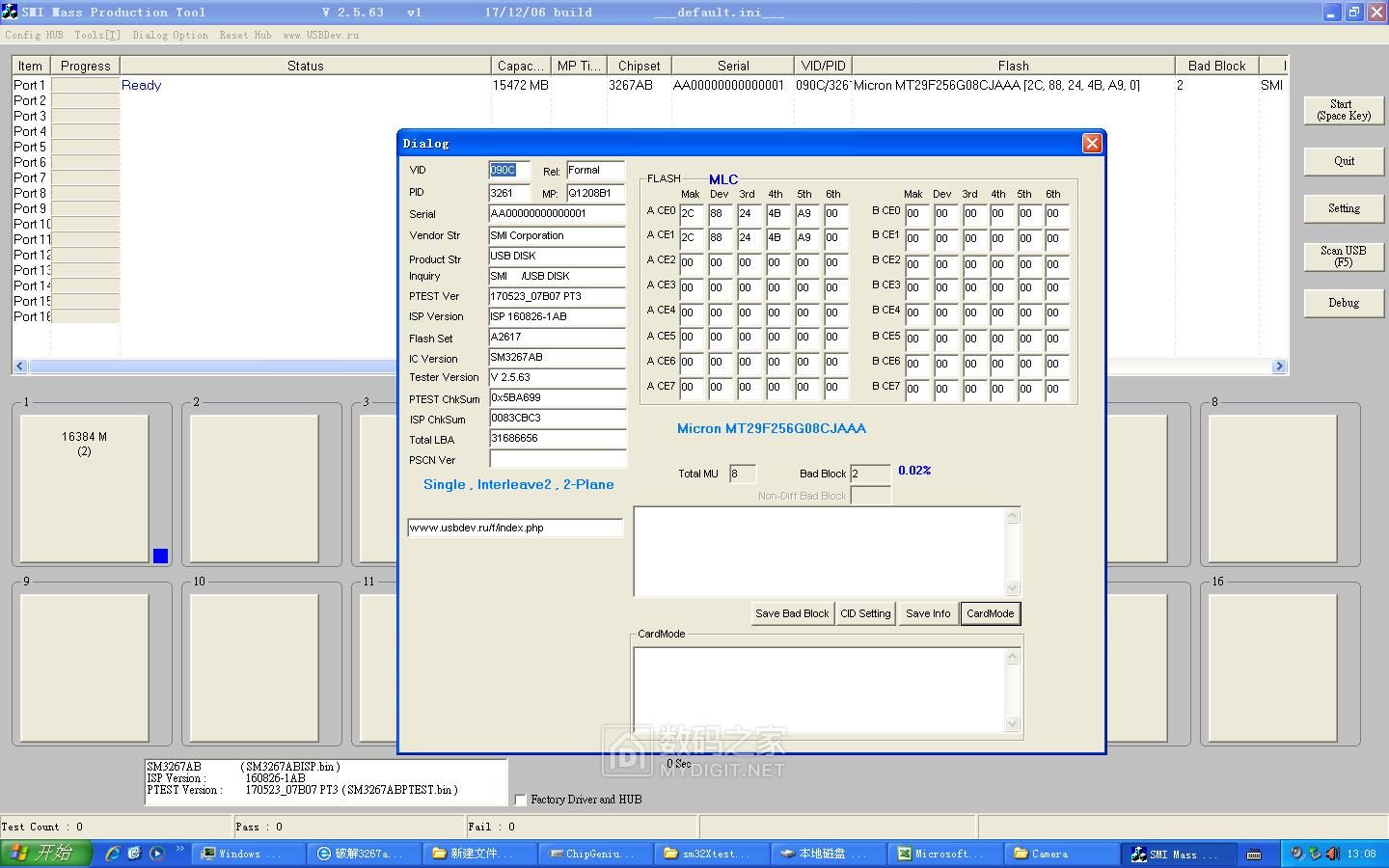Viewport: 1389px width, 868px height.
Task: Click the Flash column header
Action: tap(1013, 66)
